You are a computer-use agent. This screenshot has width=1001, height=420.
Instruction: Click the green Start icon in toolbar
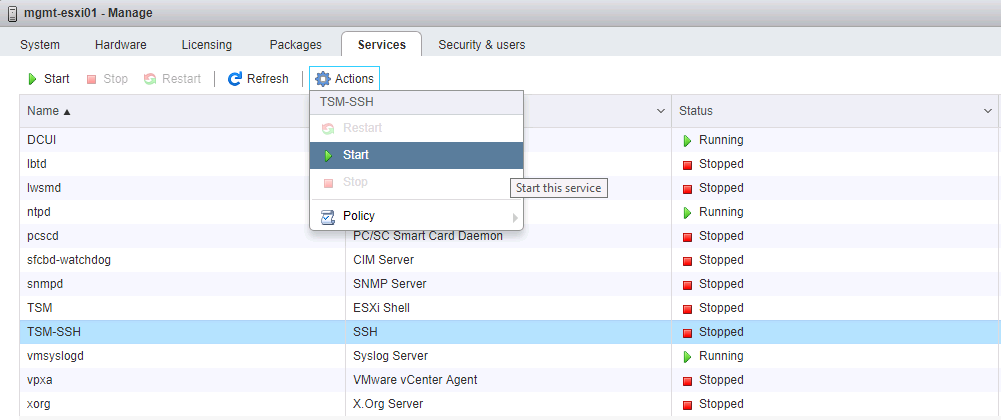click(x=33, y=79)
